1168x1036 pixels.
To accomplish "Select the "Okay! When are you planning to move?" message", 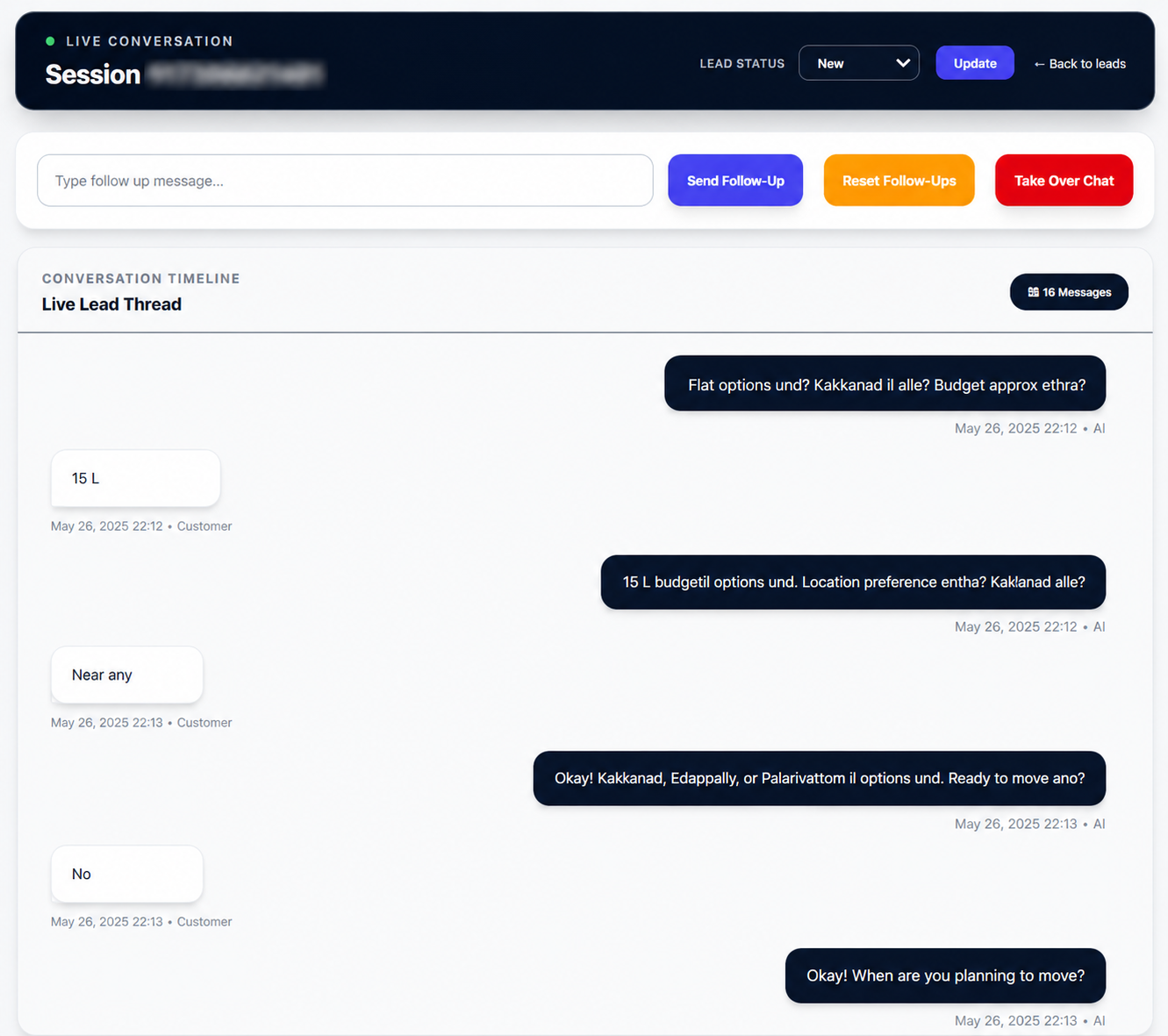I will point(945,975).
